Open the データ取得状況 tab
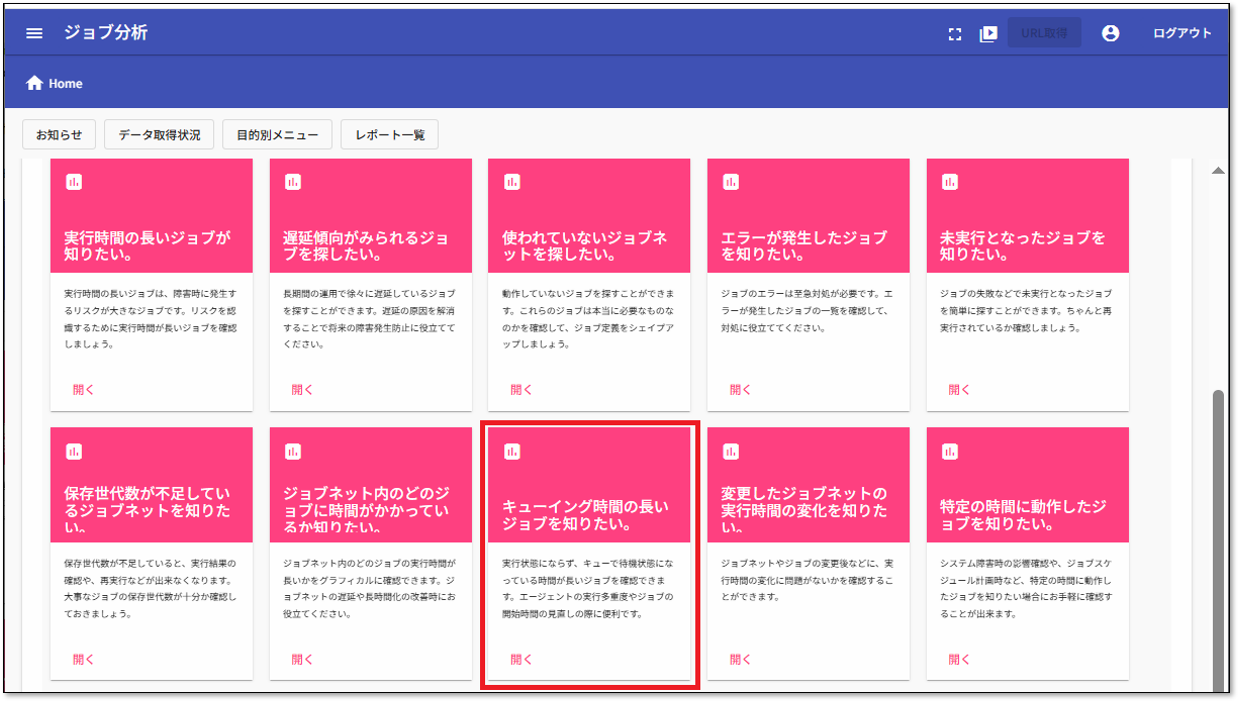Screen dimensions: 1239x702 click(159, 134)
